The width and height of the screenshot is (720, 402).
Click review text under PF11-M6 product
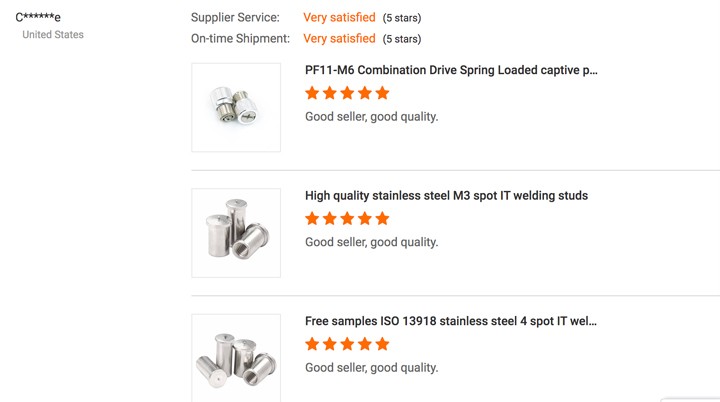(371, 117)
